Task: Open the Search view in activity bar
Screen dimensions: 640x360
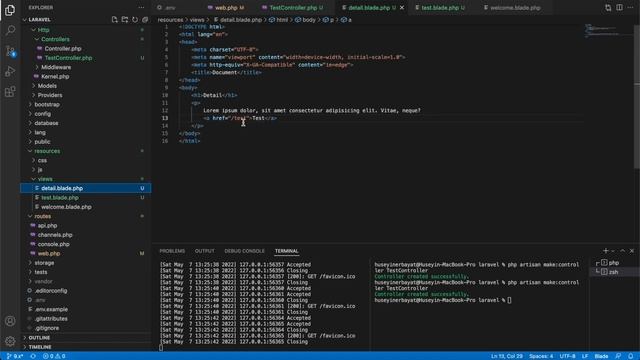Action: coord(10,30)
